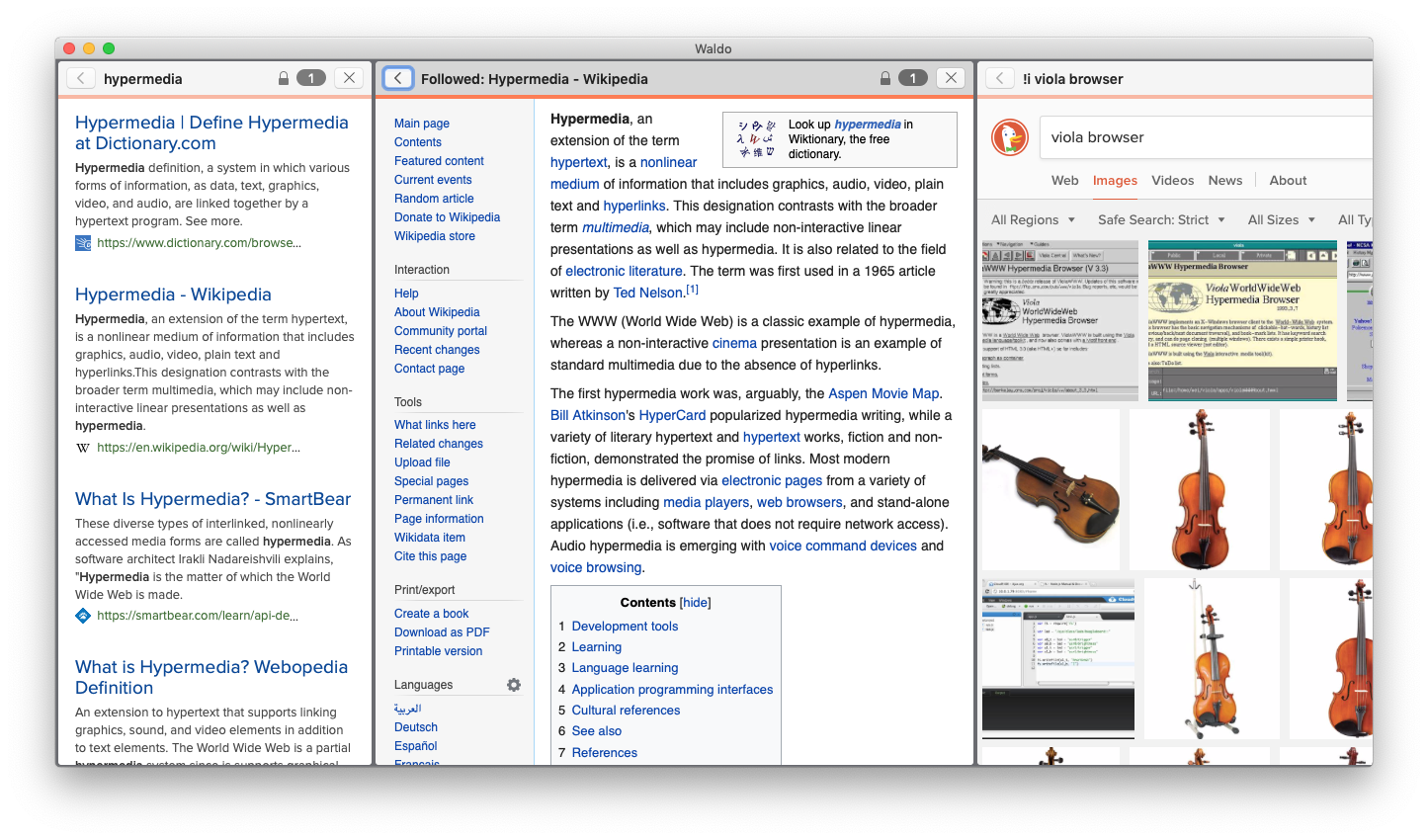Hide the Wikipedia Contents box

click(x=695, y=603)
